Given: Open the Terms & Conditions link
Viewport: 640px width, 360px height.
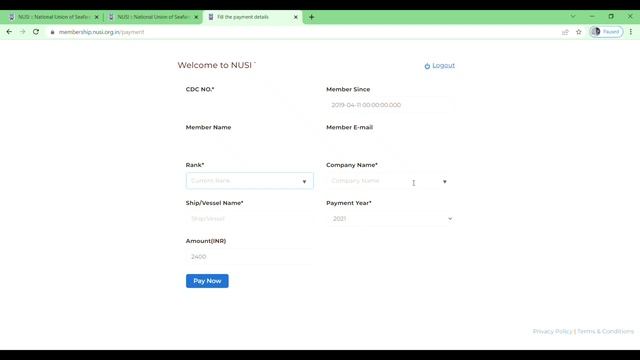Looking at the screenshot, I should (605, 331).
